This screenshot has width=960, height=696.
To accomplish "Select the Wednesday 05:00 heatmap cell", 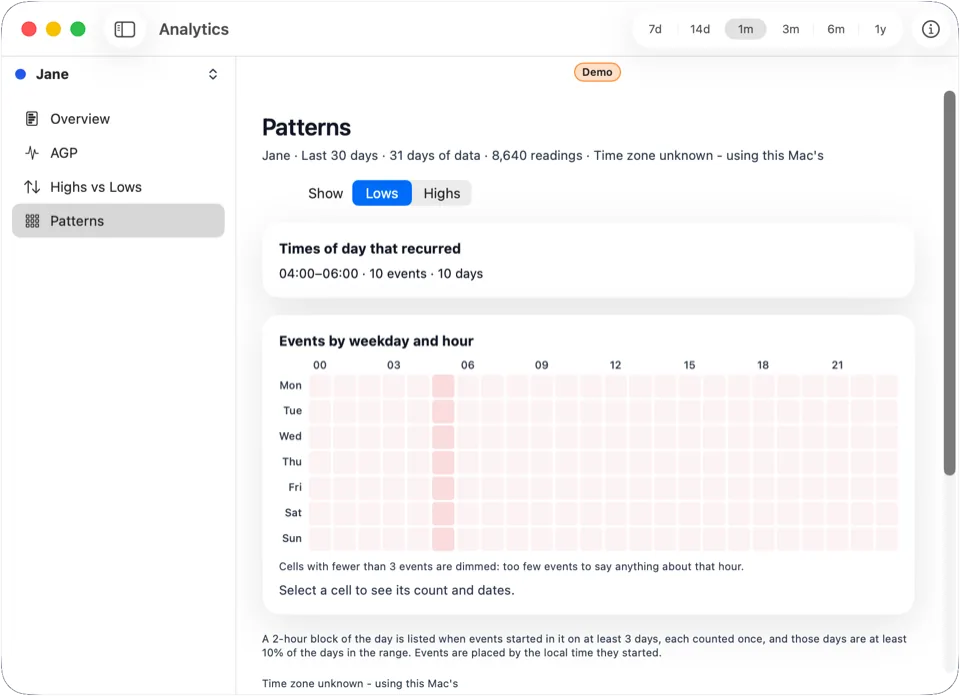I will (443, 436).
